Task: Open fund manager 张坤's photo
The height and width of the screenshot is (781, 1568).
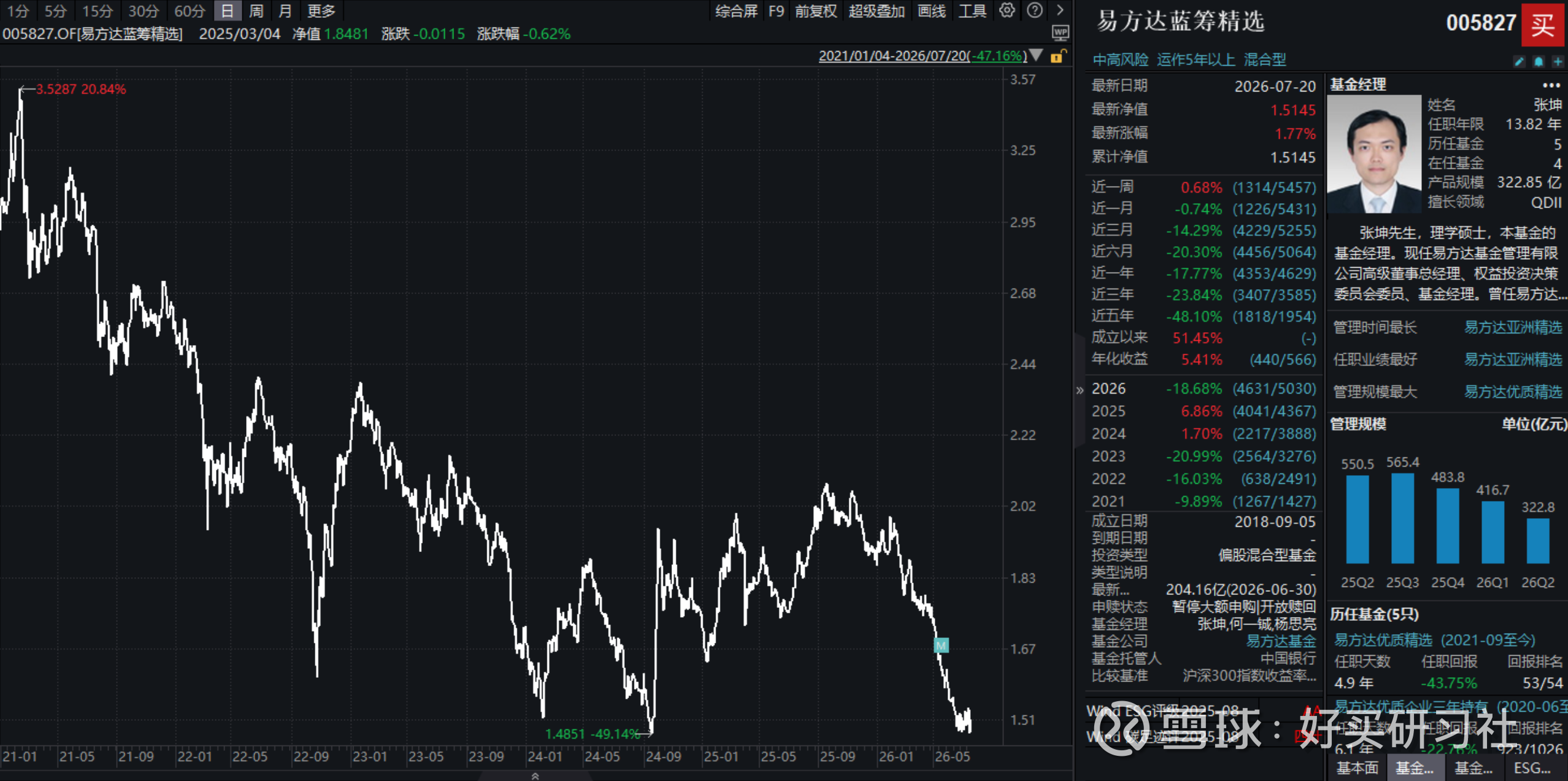Action: click(1374, 153)
